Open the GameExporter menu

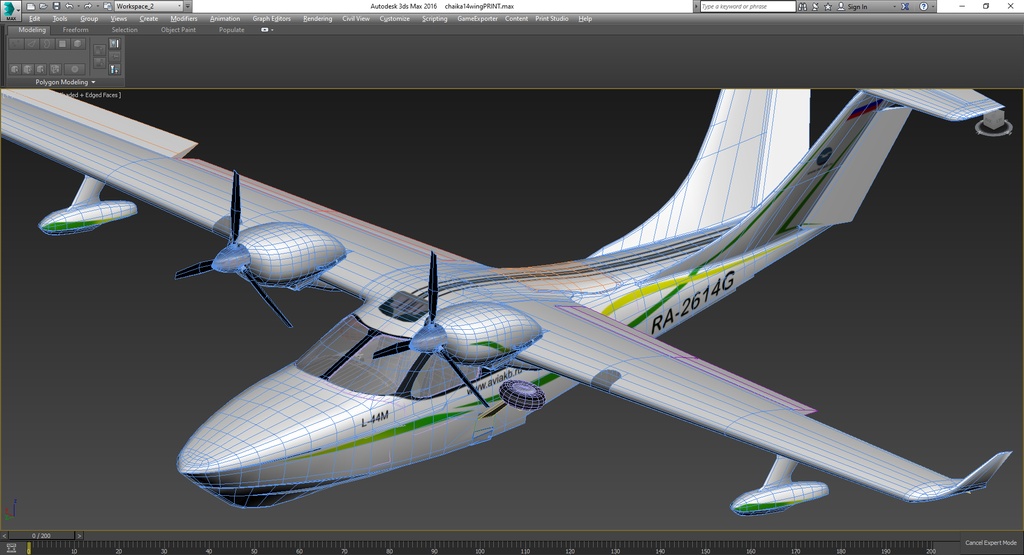click(477, 19)
